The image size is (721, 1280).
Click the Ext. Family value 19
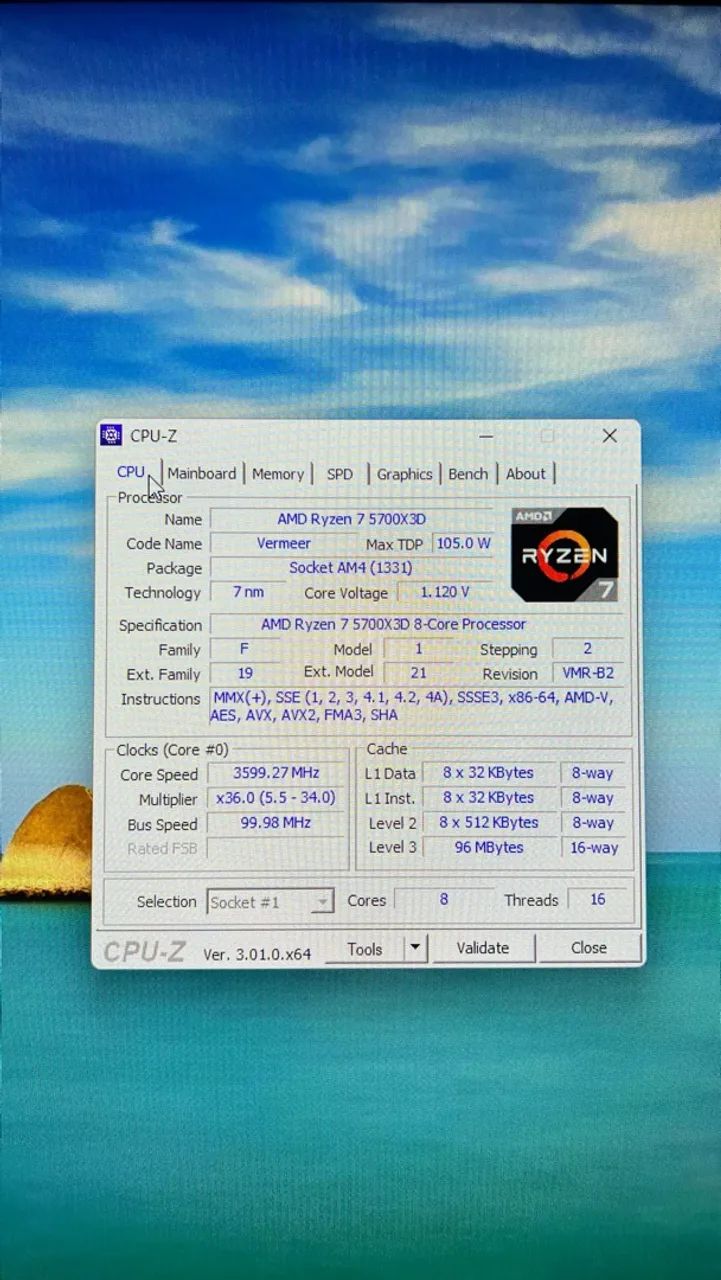coord(244,673)
